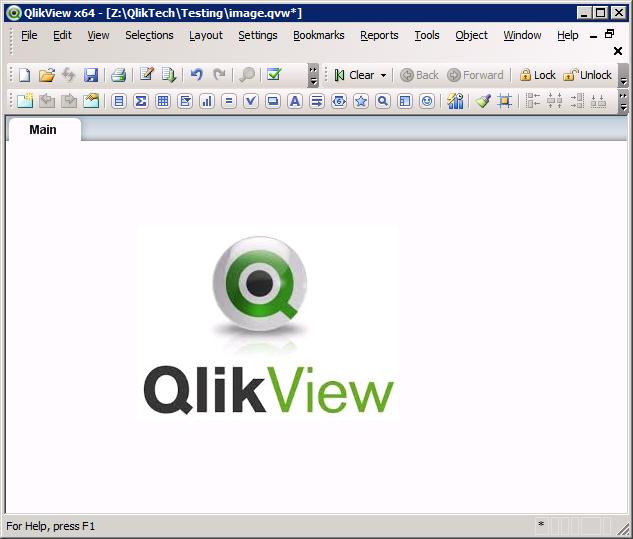Screen dimensions: 633x539
Task: Create a Chart with bar chart icon
Action: point(207,101)
